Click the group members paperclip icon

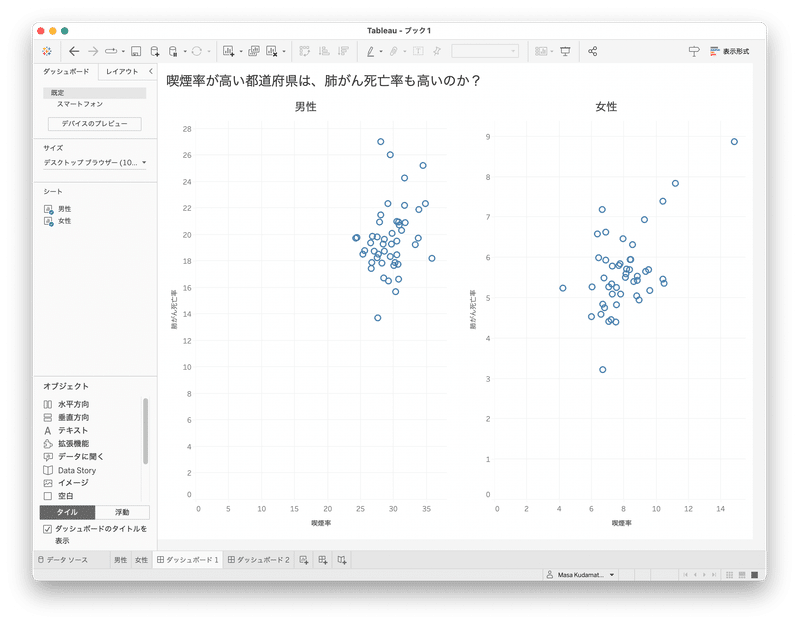pos(394,51)
